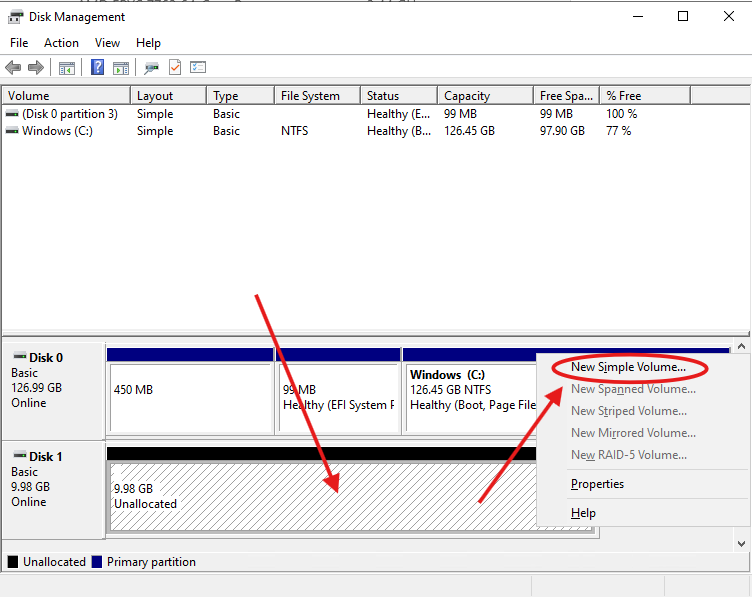The width and height of the screenshot is (752, 597).
Task: Click the checklist settings toolbar icon
Action: (x=198, y=68)
